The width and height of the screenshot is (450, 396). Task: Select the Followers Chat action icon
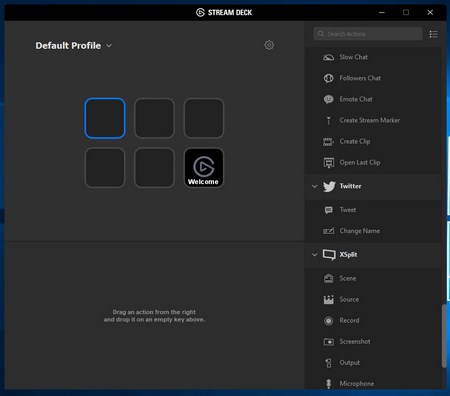coord(328,78)
